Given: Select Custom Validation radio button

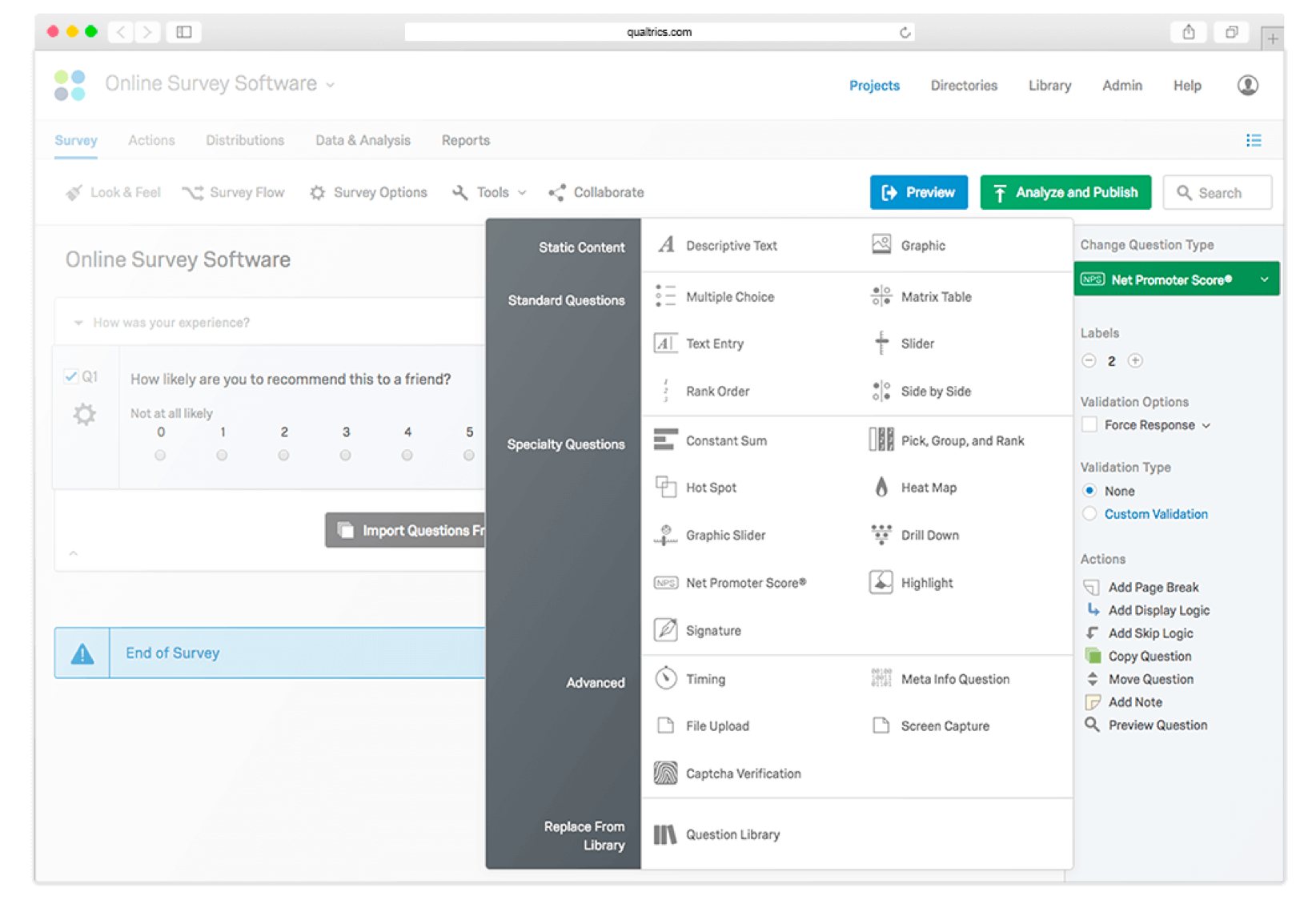Looking at the screenshot, I should (x=1089, y=513).
